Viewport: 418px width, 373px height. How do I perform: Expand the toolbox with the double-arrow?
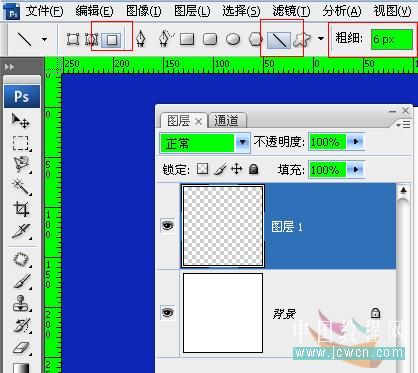pyautogui.click(x=9, y=67)
